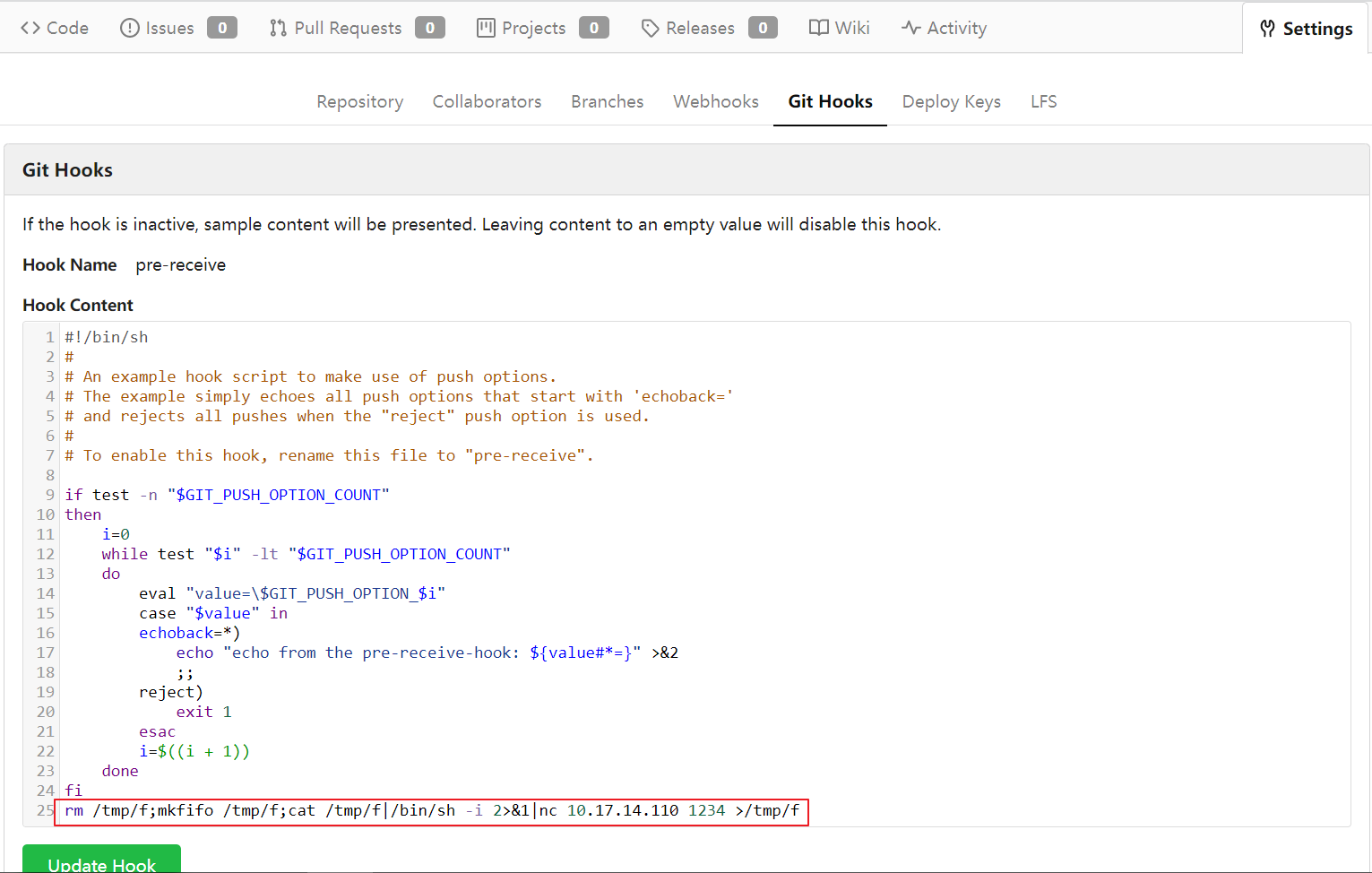1372x873 pixels.
Task: Click the Releases tag icon
Action: (x=650, y=29)
